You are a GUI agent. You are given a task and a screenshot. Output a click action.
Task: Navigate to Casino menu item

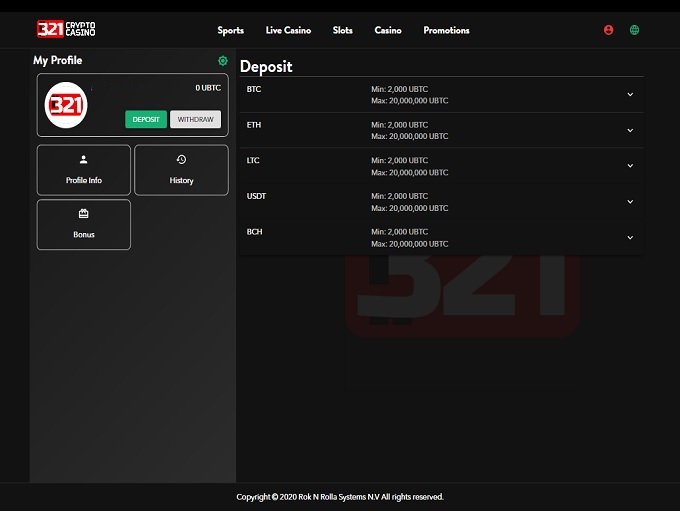[x=388, y=30]
